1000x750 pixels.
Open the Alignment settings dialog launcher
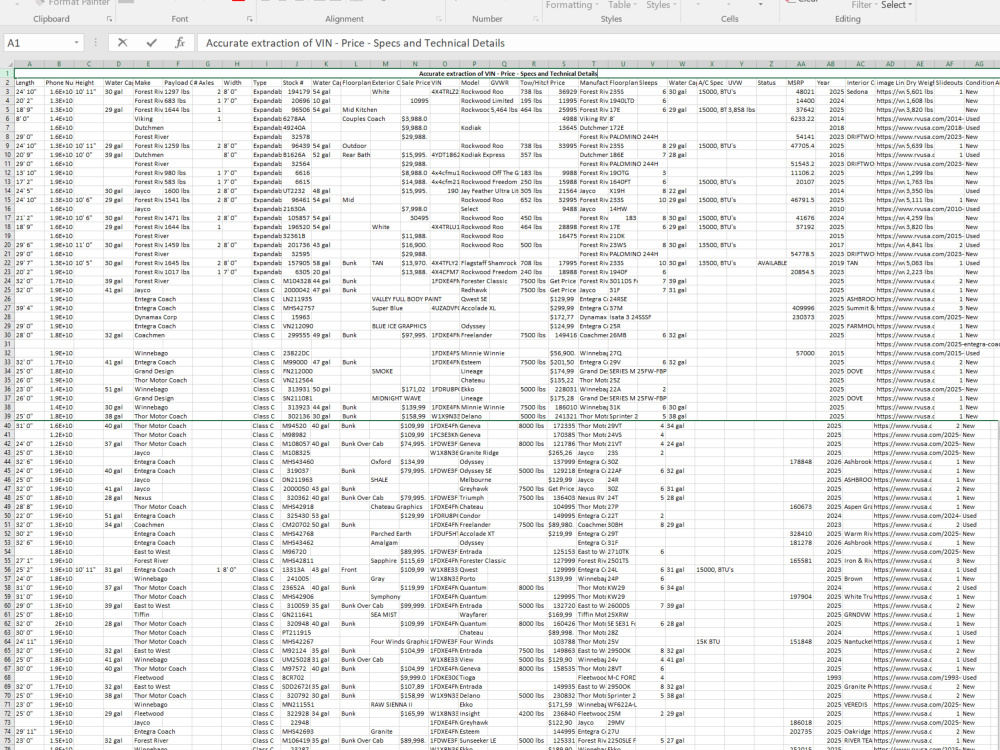[438, 19]
